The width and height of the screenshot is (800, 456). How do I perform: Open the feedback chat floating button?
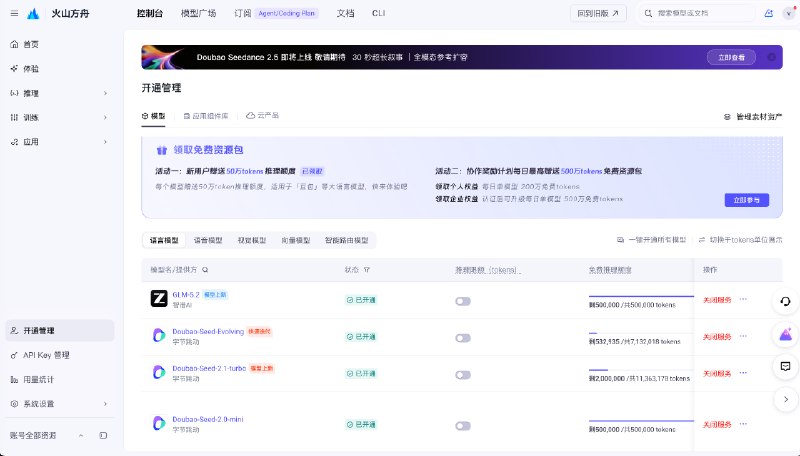[x=786, y=367]
